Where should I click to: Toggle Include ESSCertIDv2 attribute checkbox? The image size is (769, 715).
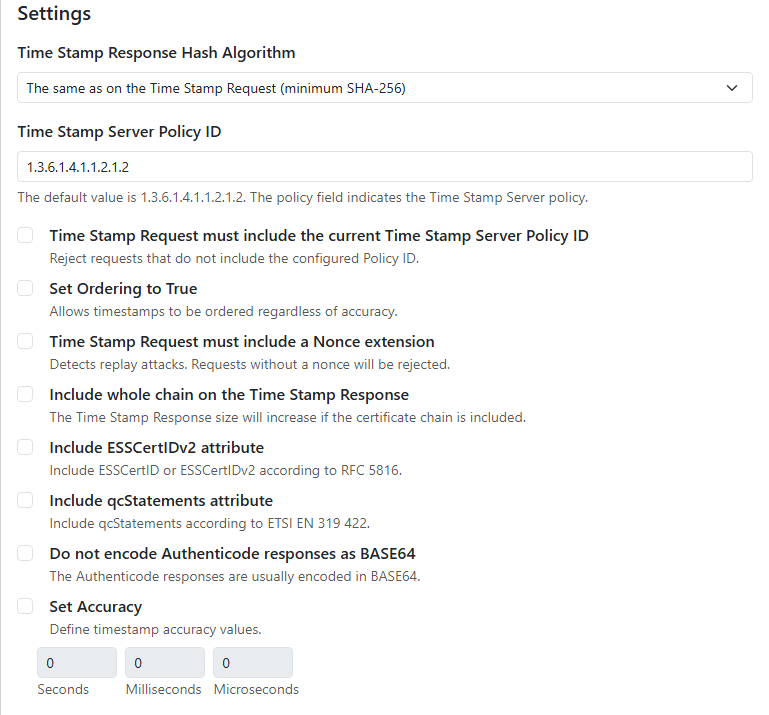click(25, 447)
